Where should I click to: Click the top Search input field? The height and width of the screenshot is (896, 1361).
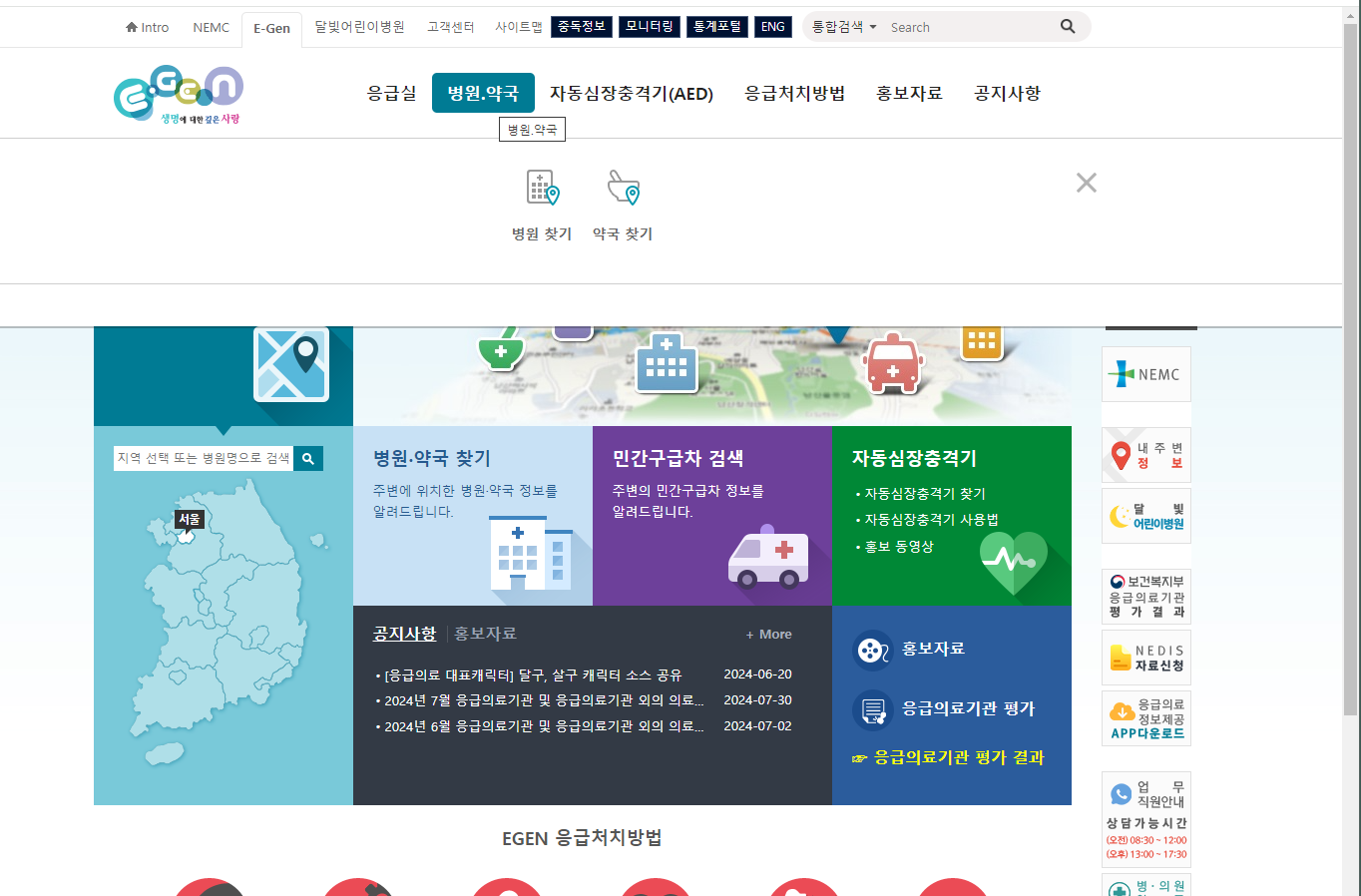pos(970,27)
